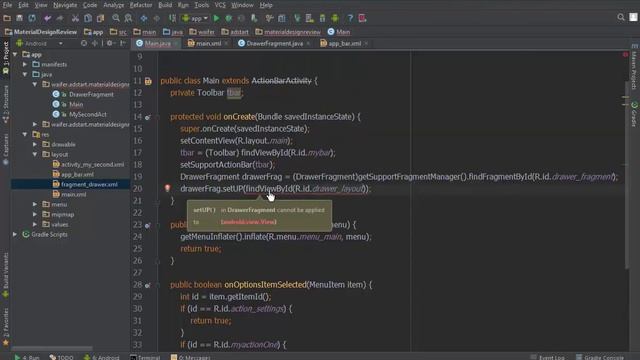The width and height of the screenshot is (640, 360).
Task: Click the Help question mark icon
Action: pos(350,18)
